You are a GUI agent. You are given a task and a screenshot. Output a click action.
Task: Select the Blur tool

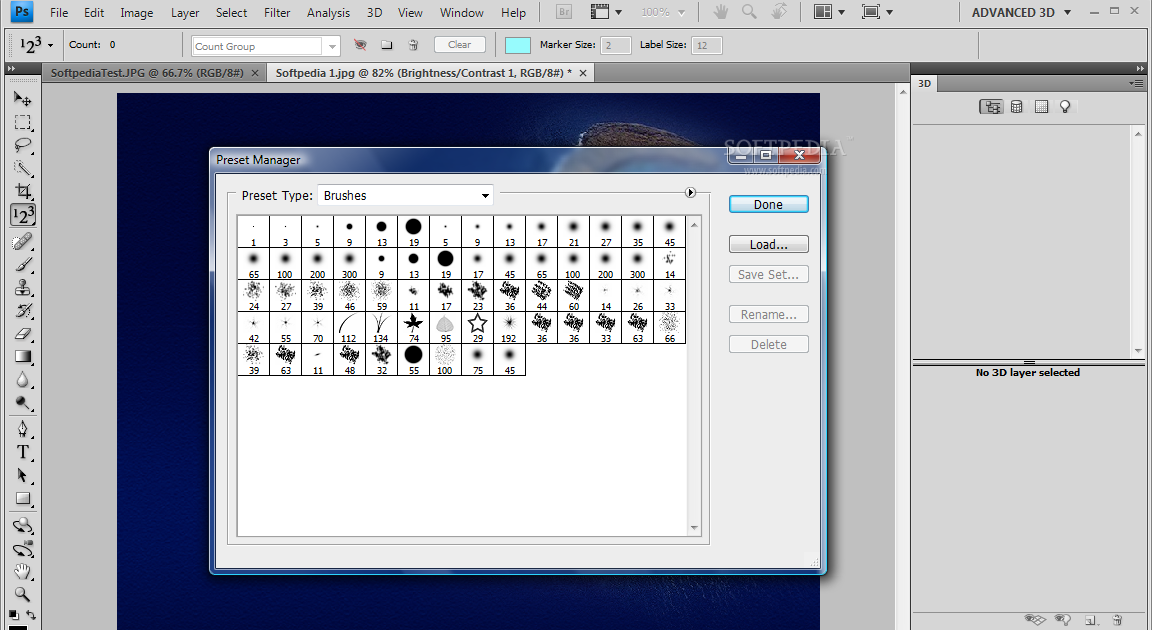point(23,380)
